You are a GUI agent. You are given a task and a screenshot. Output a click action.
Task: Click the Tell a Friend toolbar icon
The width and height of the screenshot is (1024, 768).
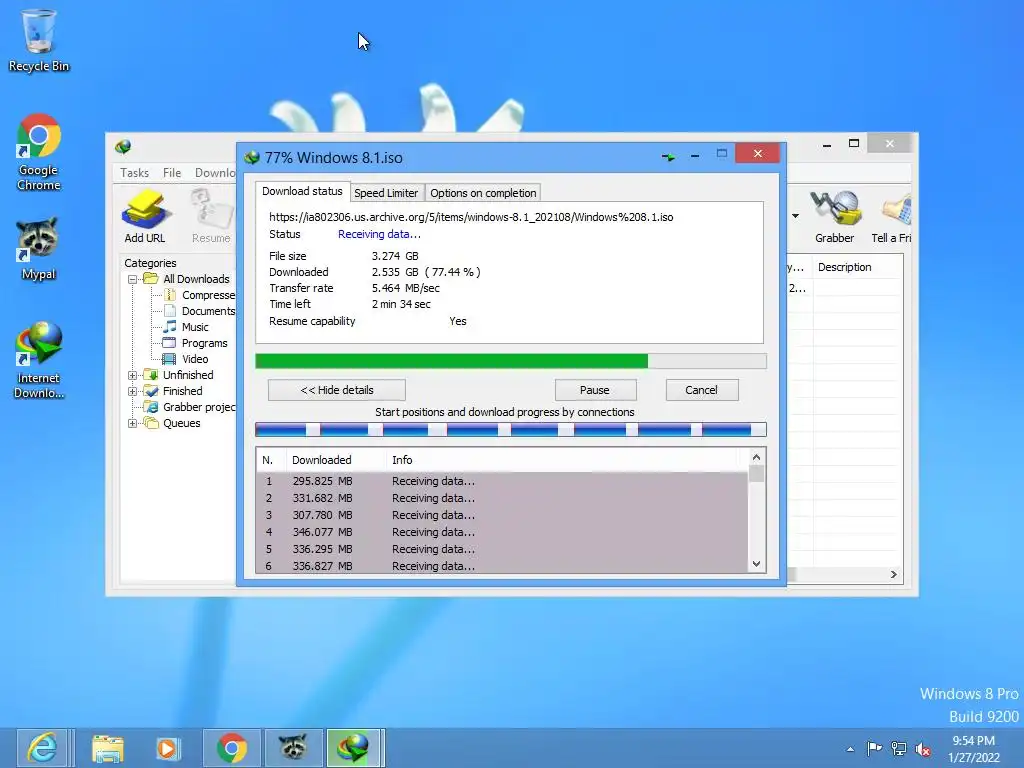tap(892, 216)
